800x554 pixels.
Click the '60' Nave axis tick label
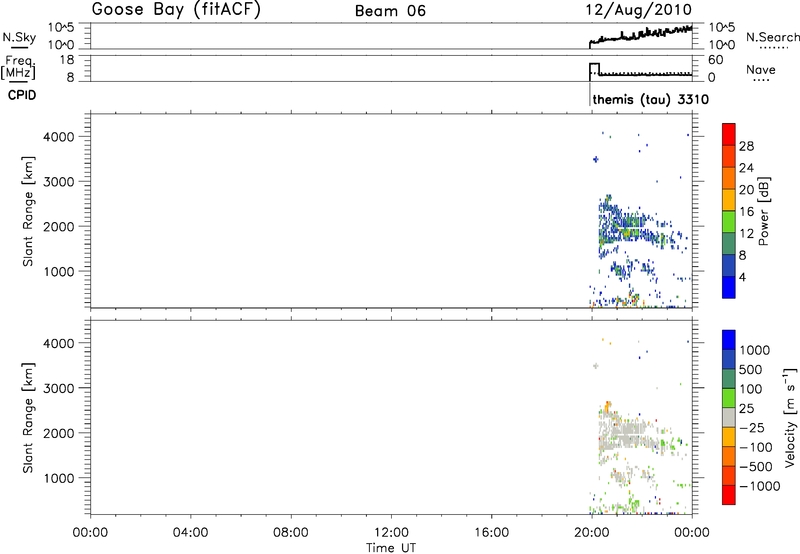715,60
